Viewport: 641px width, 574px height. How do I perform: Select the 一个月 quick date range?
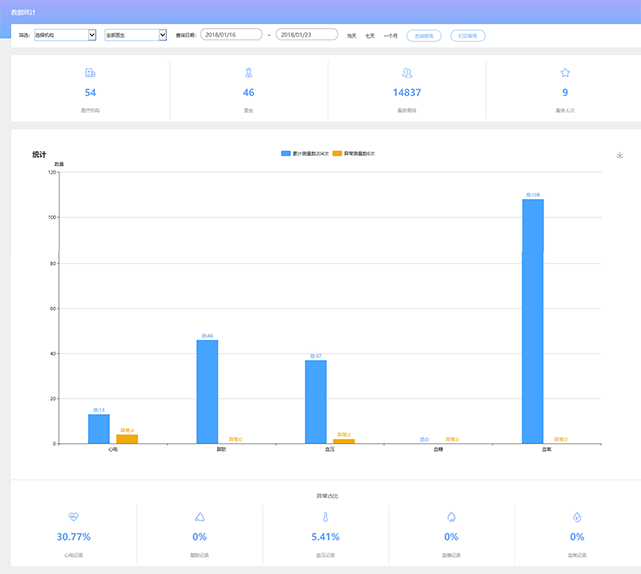pyautogui.click(x=390, y=35)
